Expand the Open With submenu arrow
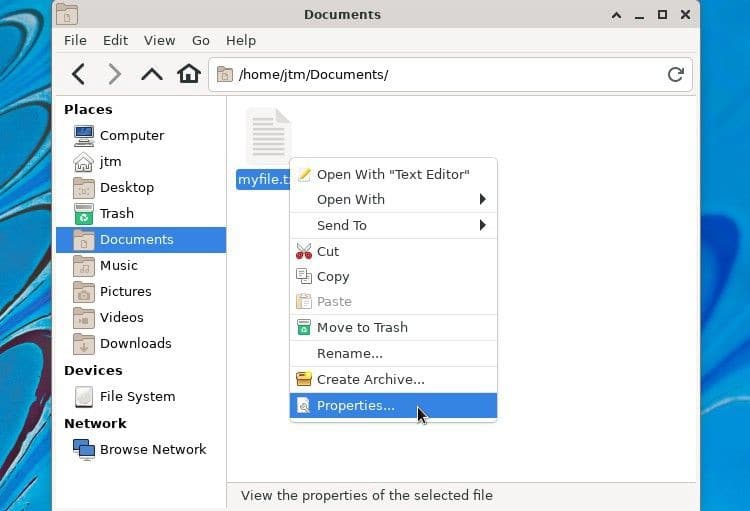The height and width of the screenshot is (511, 750). (x=483, y=199)
